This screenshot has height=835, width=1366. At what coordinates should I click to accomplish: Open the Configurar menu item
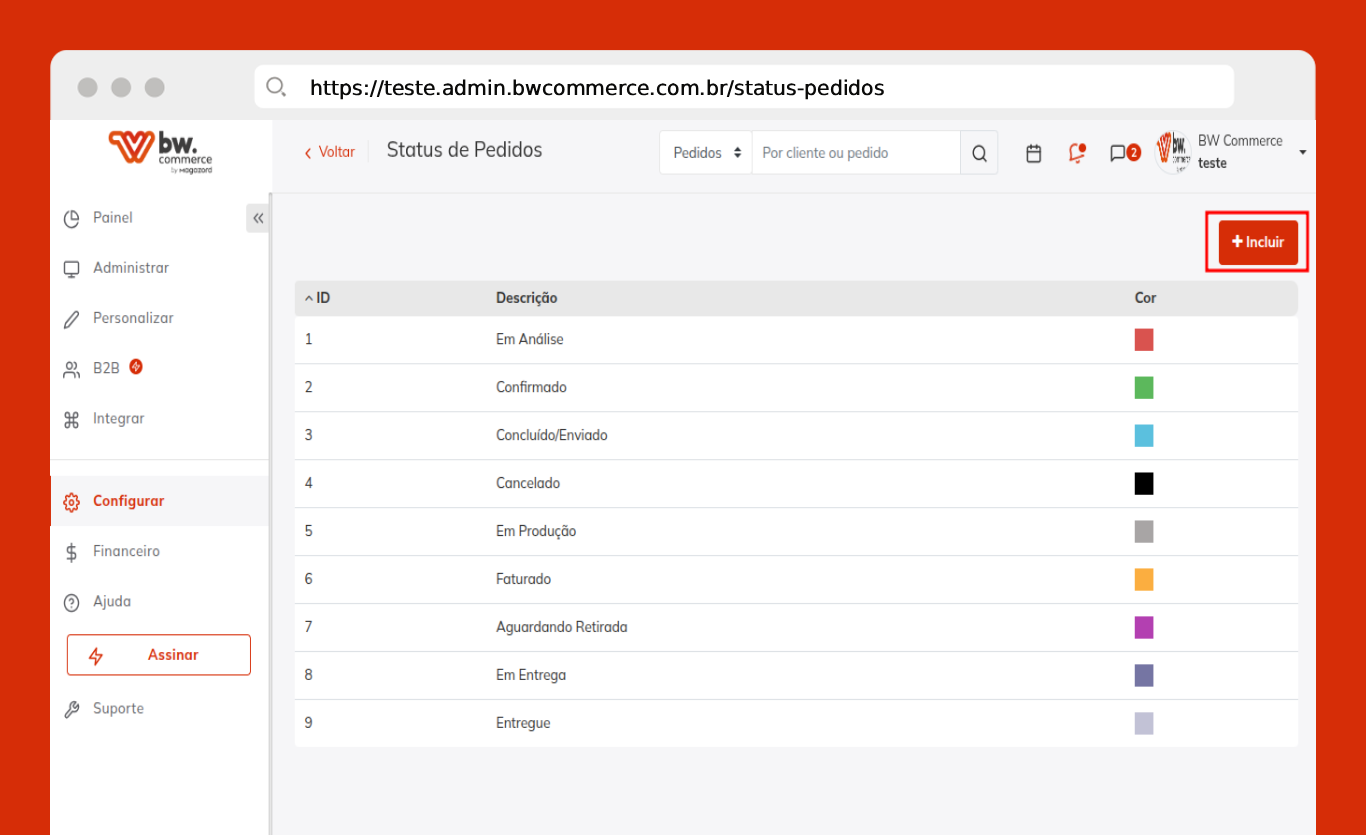(128, 501)
